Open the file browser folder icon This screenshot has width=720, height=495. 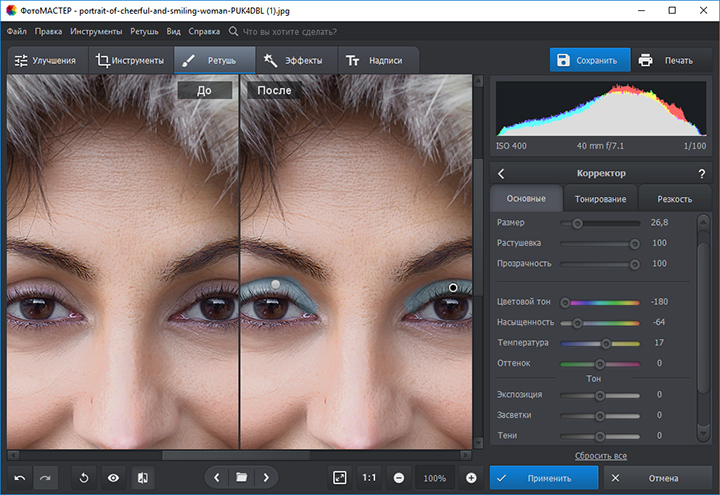click(241, 478)
